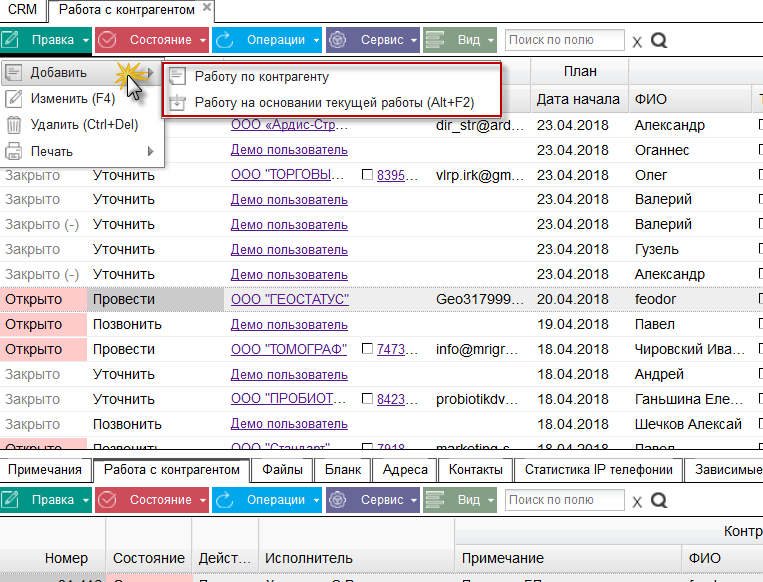Select the Шечков Алексай name cell
This screenshot has height=582, width=763.
pyautogui.click(x=688, y=424)
